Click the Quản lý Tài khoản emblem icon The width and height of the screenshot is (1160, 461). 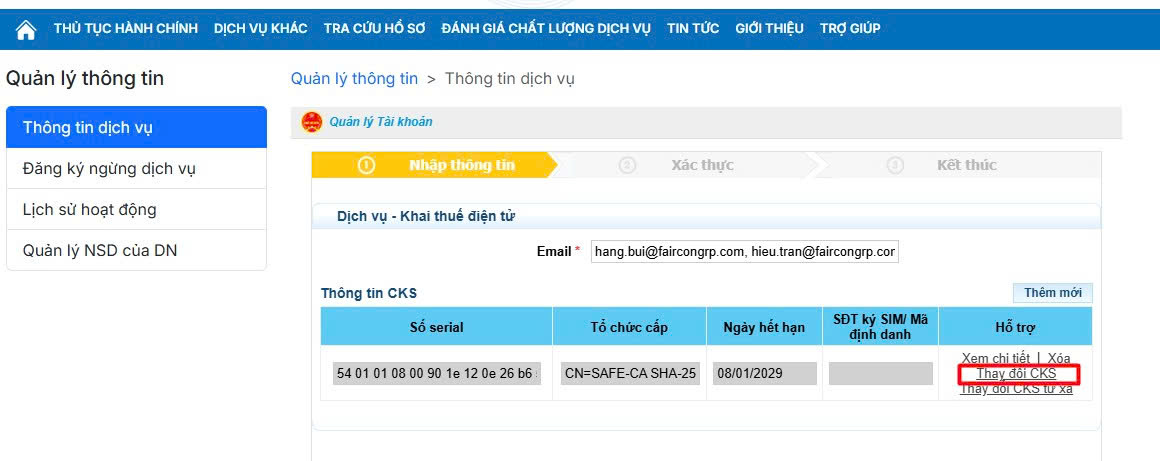coord(312,122)
